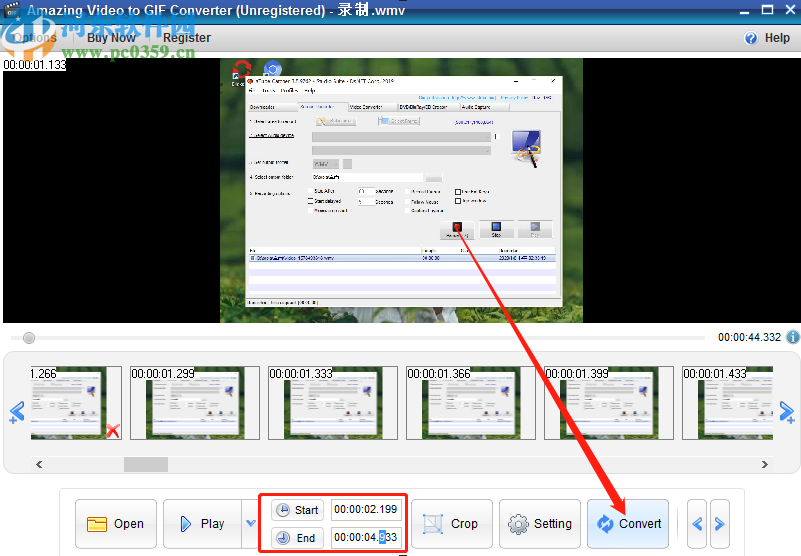Select the 00:00:01.299 frame thumbnail
801x556 pixels.
point(195,403)
